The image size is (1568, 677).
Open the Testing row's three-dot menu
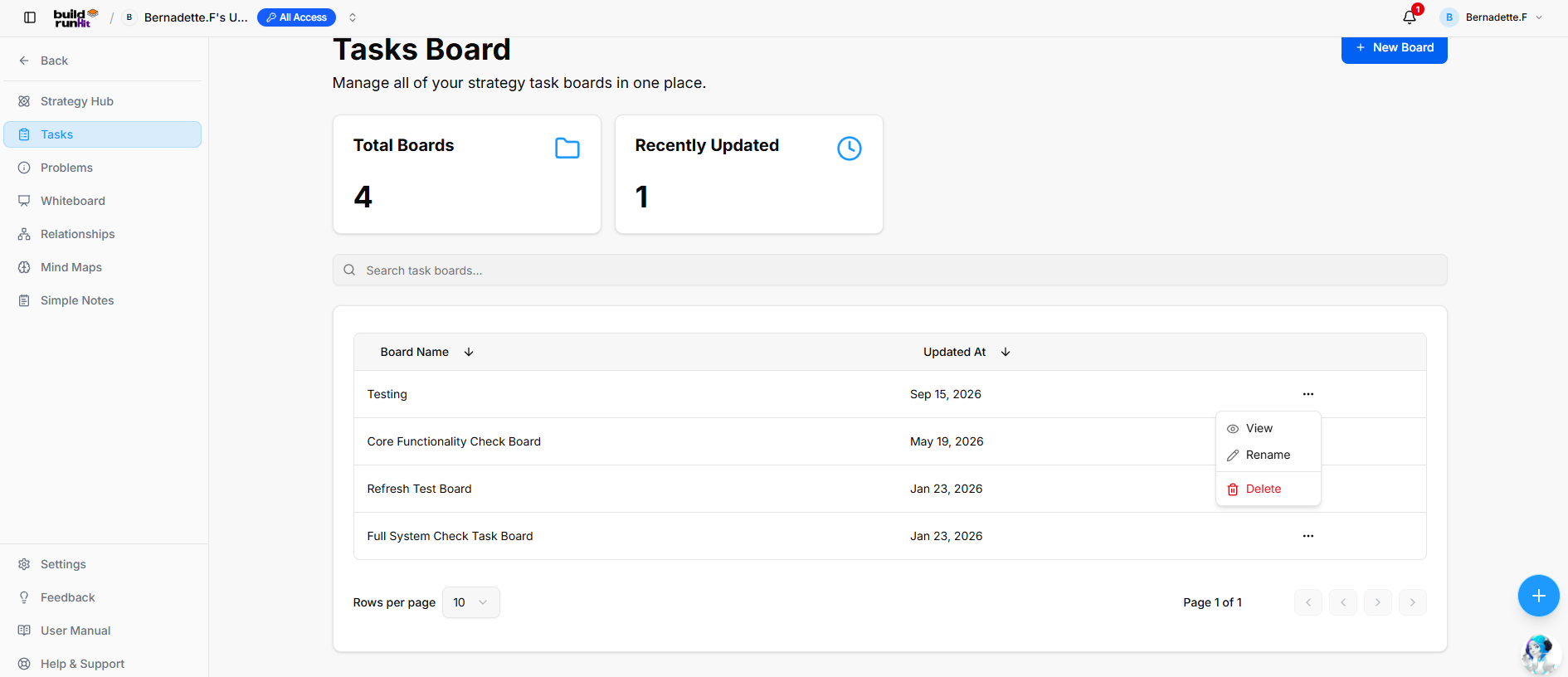1308,394
